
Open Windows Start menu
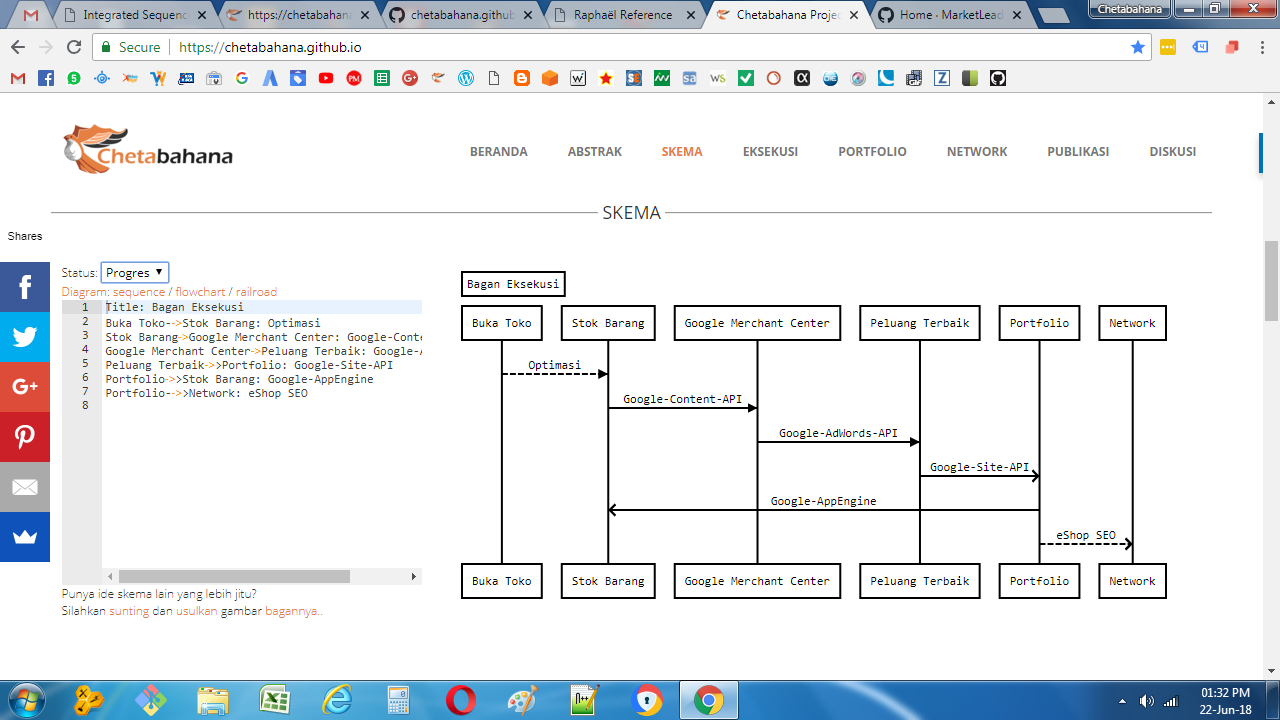(x=25, y=700)
